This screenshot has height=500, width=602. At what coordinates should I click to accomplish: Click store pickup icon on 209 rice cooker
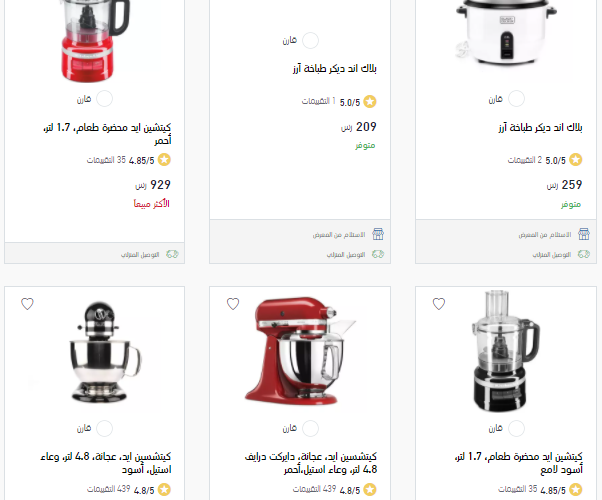point(378,234)
